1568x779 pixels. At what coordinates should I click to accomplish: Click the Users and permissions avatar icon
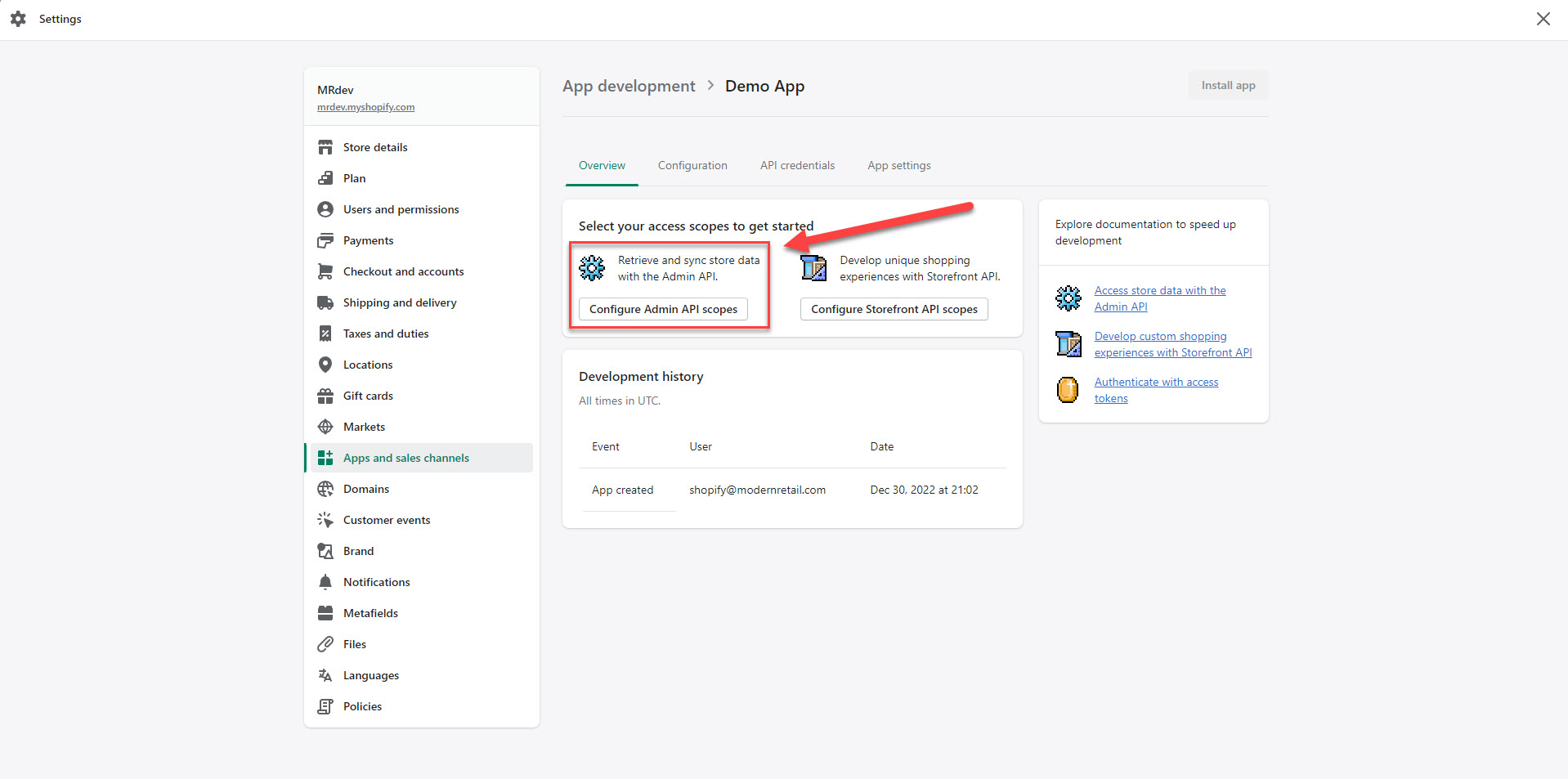pos(325,209)
